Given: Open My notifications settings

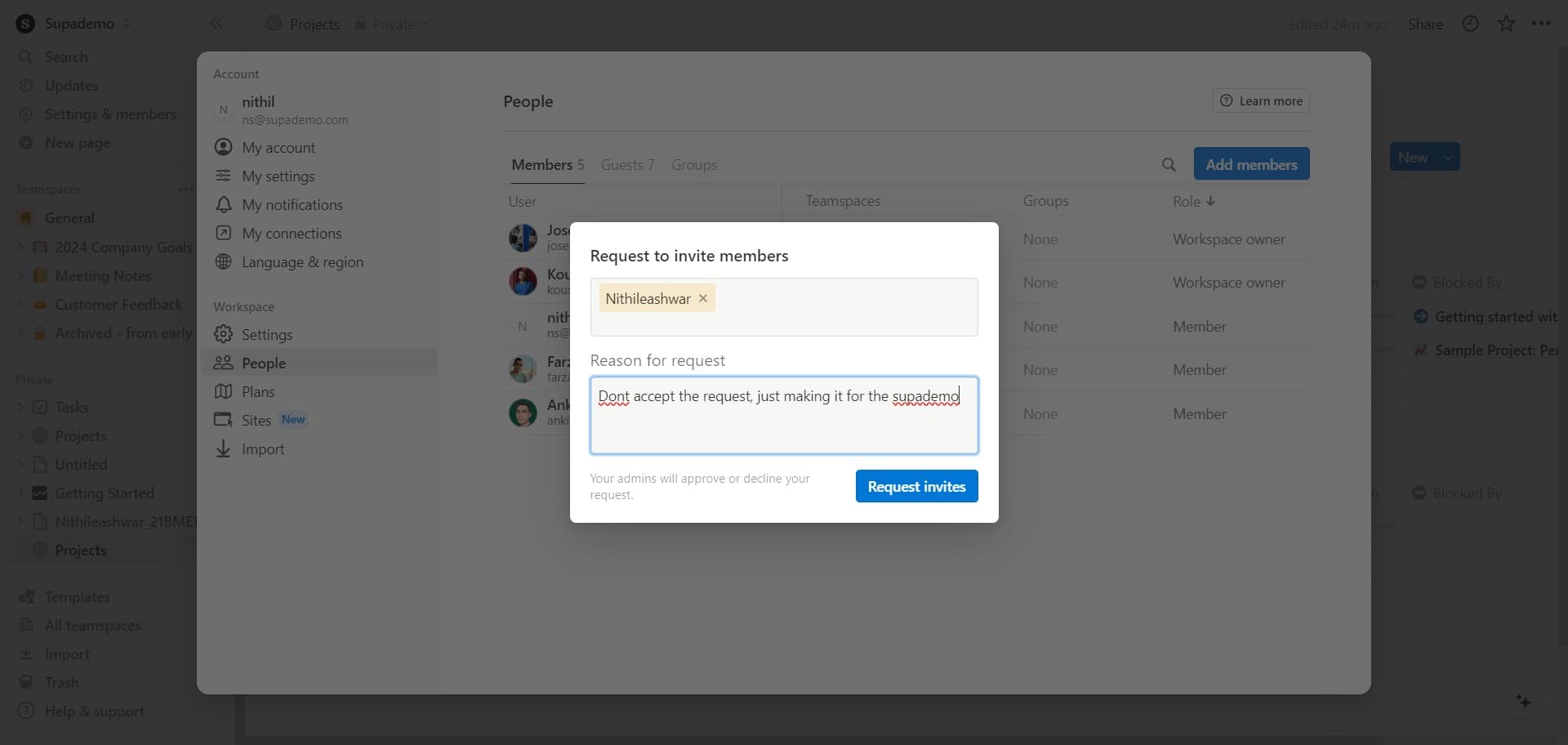Looking at the screenshot, I should click(292, 204).
